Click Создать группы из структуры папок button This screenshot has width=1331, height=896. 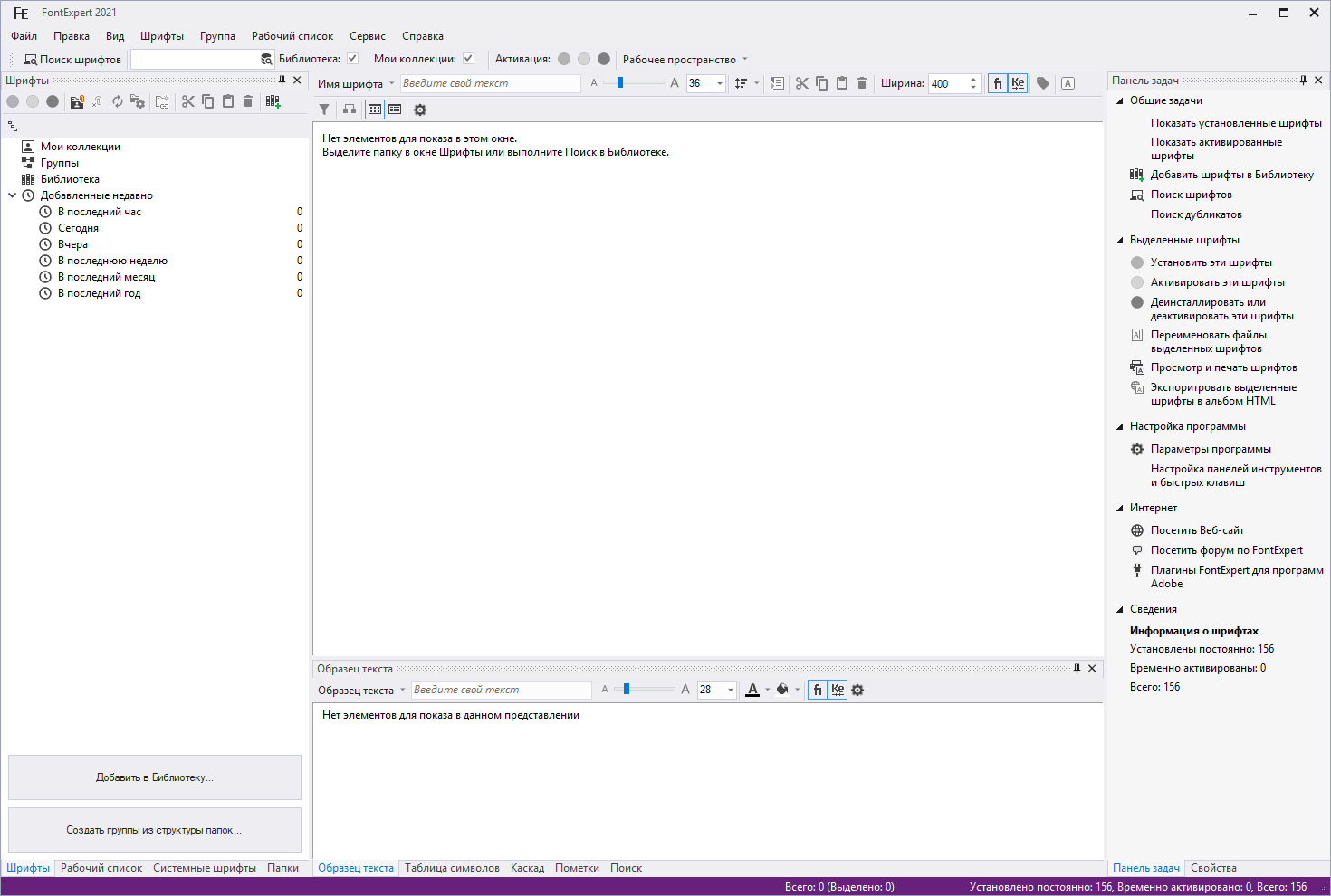coord(155,830)
